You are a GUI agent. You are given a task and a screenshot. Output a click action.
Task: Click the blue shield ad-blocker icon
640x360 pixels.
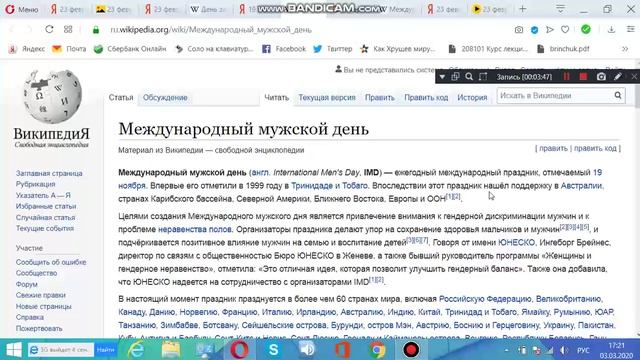[x=534, y=30]
